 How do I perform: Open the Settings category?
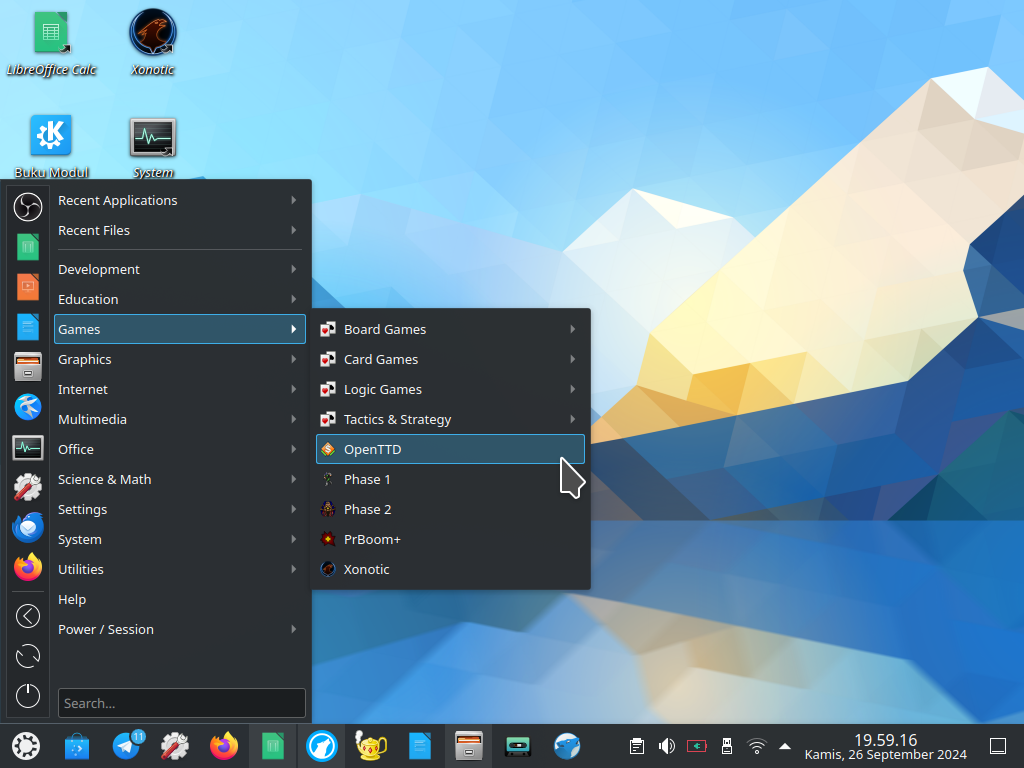coord(180,509)
